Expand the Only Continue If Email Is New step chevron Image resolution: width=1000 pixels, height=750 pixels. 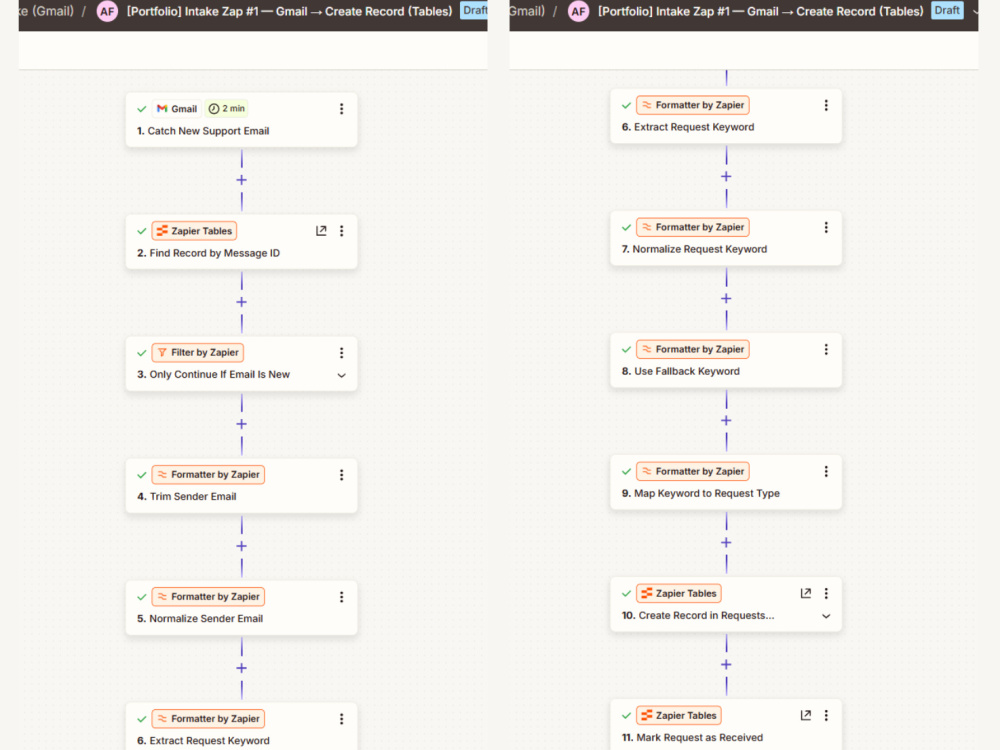click(x=341, y=375)
